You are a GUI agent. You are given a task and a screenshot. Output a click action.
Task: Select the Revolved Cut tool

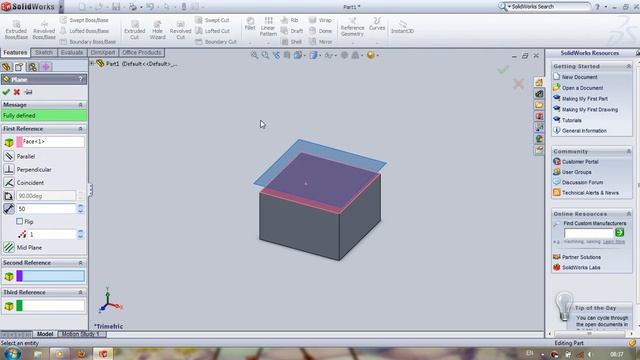pyautogui.click(x=180, y=30)
